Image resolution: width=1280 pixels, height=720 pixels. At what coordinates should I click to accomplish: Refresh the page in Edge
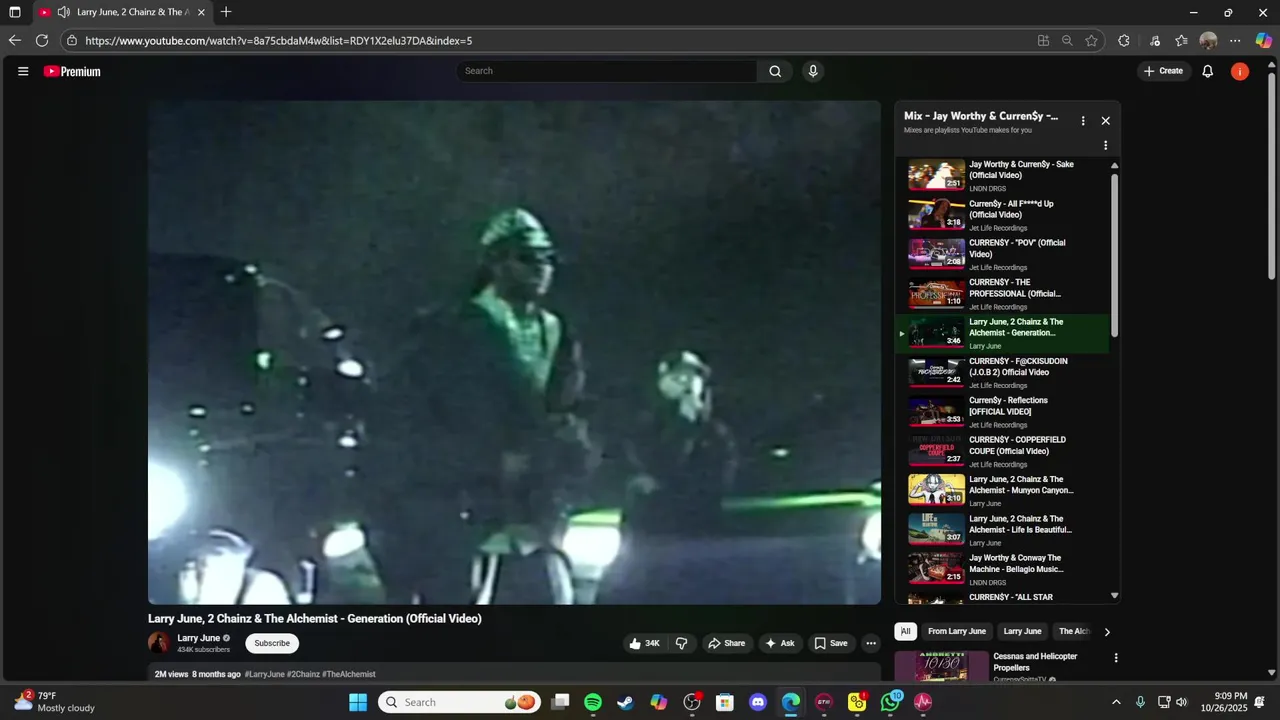pyautogui.click(x=42, y=40)
